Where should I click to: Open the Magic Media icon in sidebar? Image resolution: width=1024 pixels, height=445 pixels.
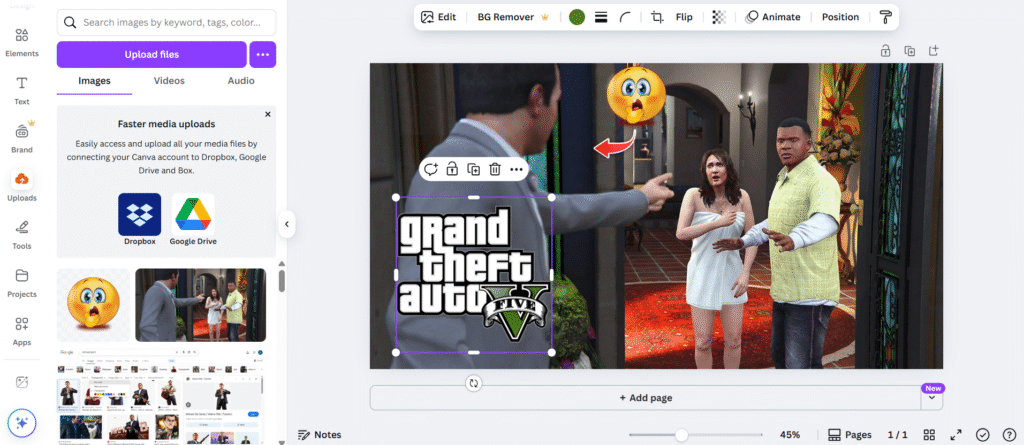pyautogui.click(x=22, y=382)
